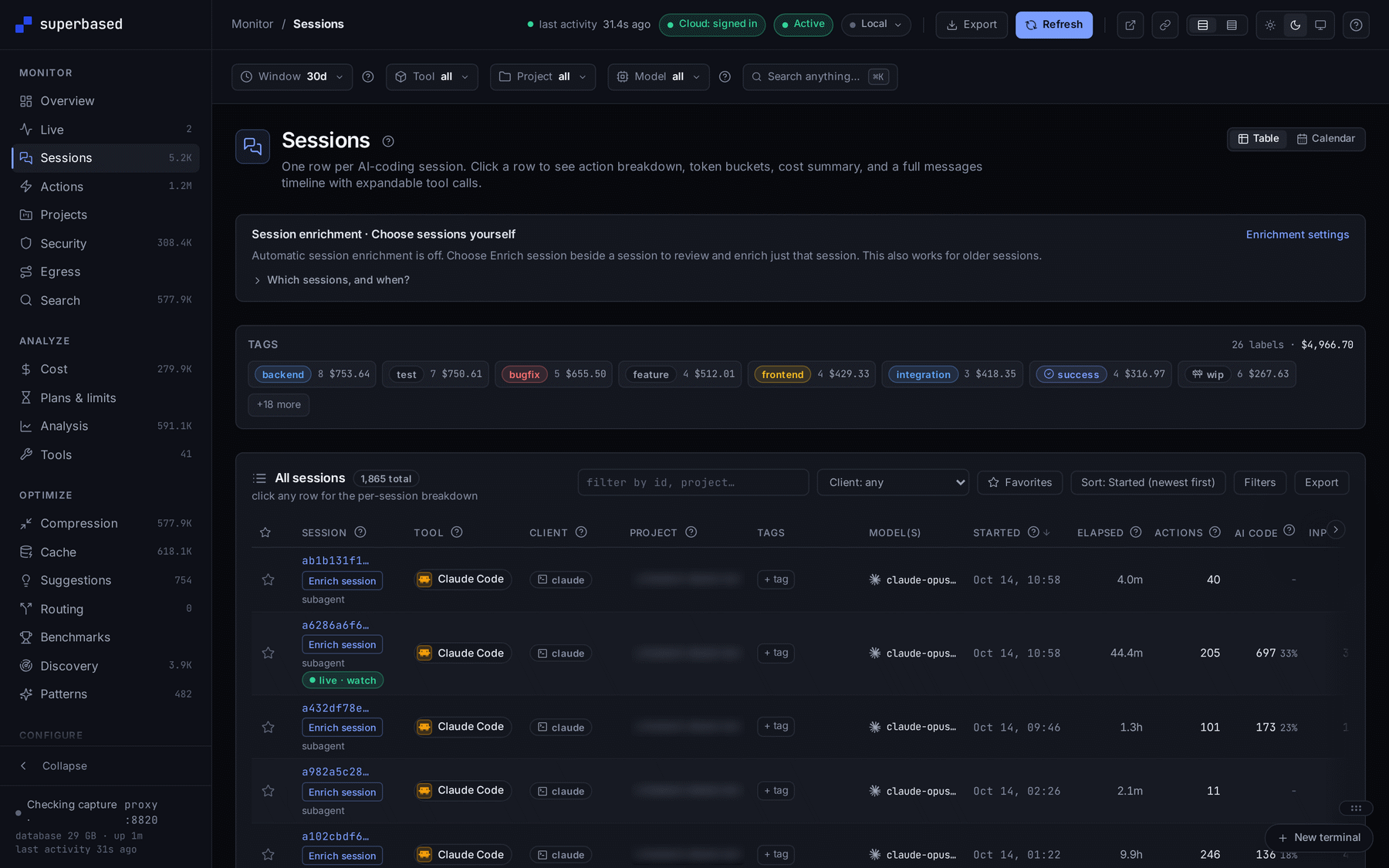The height and width of the screenshot is (868, 1389).
Task: Select the Table view tab
Action: coord(1259,139)
